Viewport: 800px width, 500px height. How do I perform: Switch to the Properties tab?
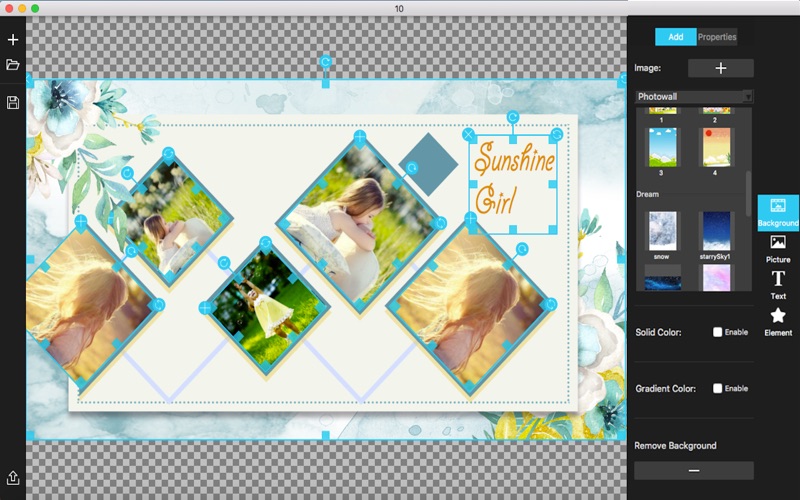tap(716, 37)
